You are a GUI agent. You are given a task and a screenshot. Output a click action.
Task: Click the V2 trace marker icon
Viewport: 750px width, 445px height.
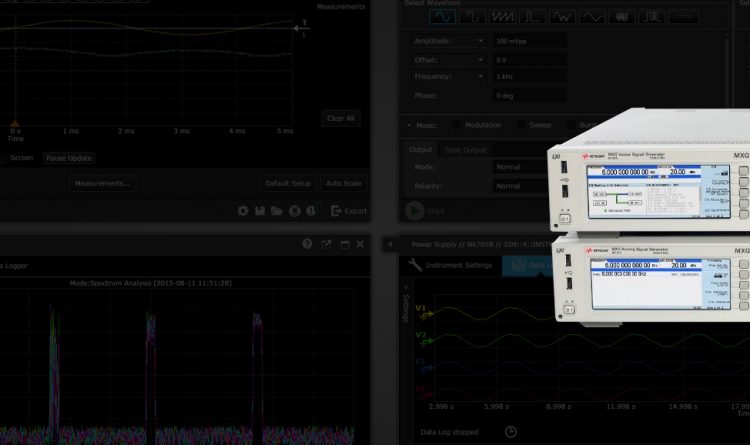click(424, 338)
